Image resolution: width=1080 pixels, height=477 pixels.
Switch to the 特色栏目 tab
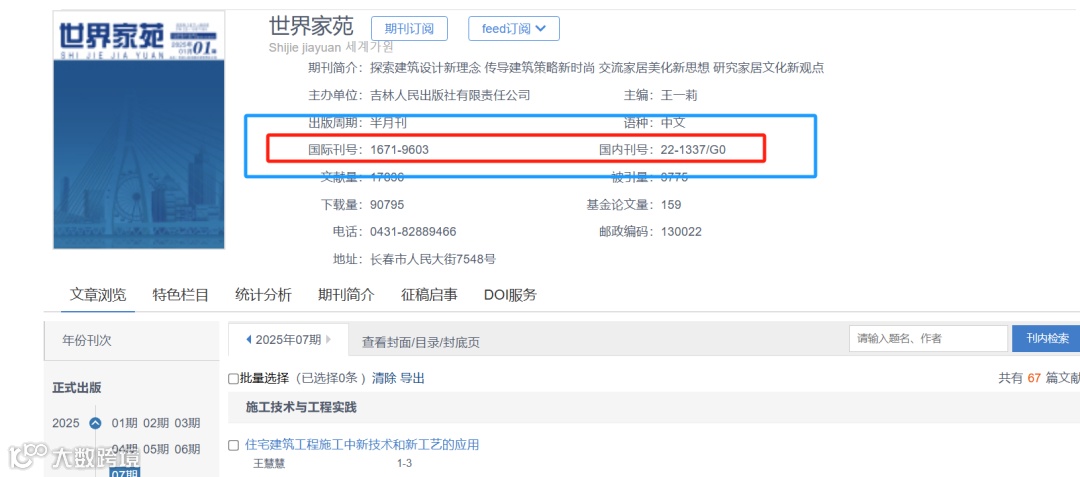coord(180,295)
